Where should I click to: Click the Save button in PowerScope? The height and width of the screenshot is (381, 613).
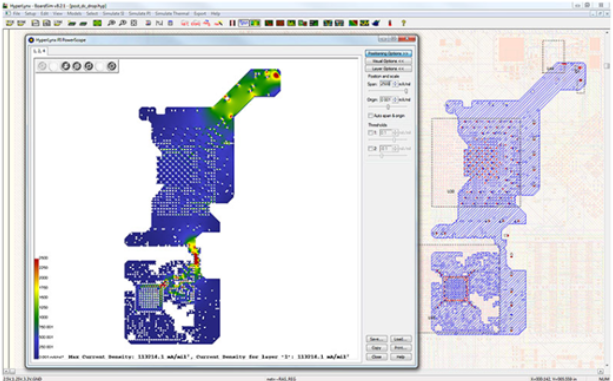pyautogui.click(x=376, y=339)
